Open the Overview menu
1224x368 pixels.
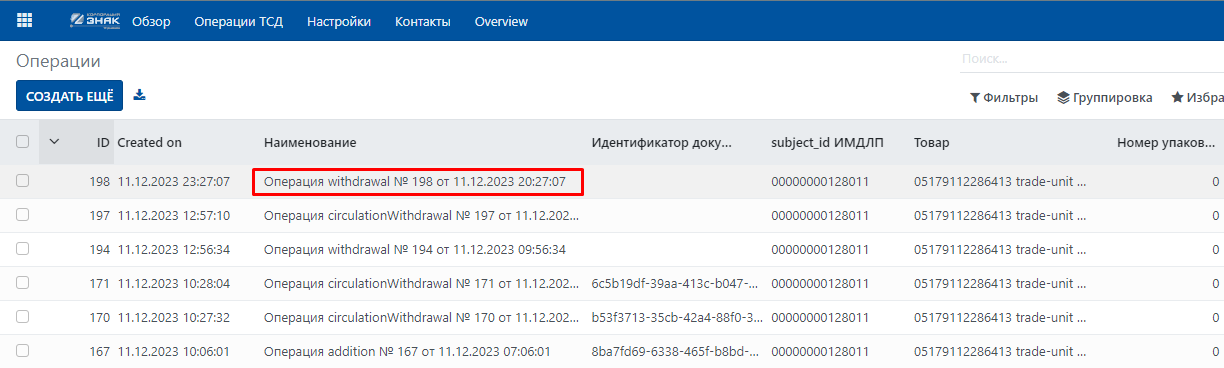pyautogui.click(x=501, y=21)
